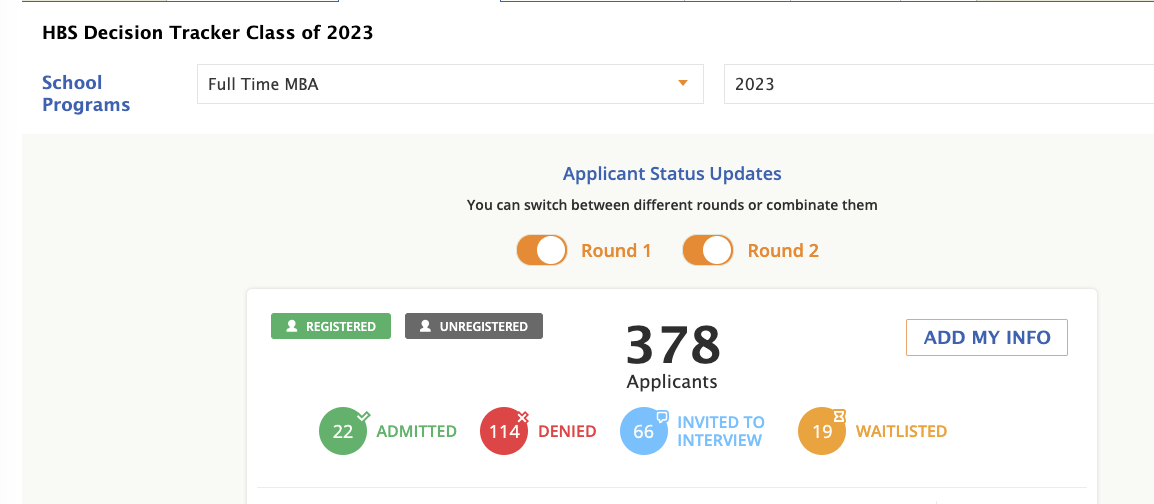Click the blue 66 interview circle icon
Viewport: 1154px width, 504px height.
pyautogui.click(x=644, y=431)
